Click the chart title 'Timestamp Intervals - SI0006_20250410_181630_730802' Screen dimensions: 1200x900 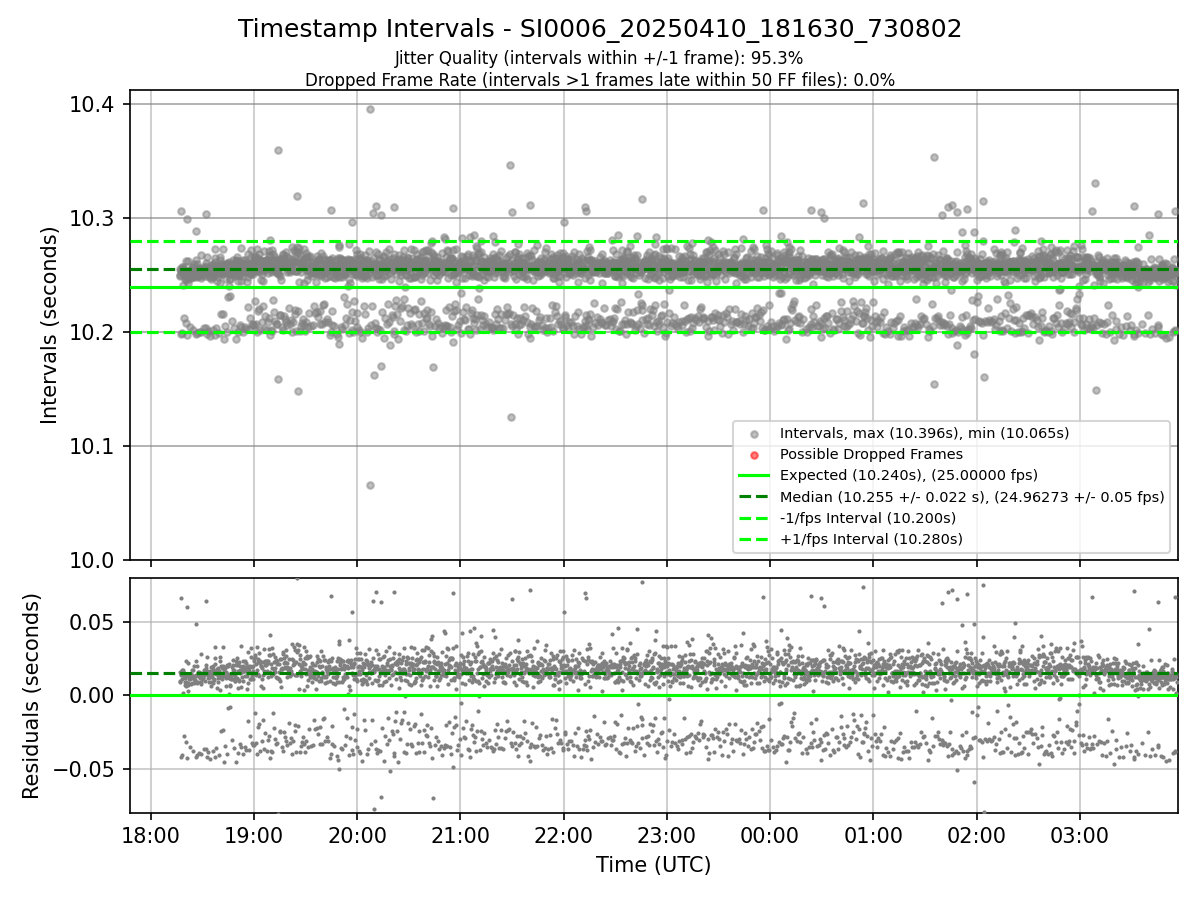(x=600, y=29)
